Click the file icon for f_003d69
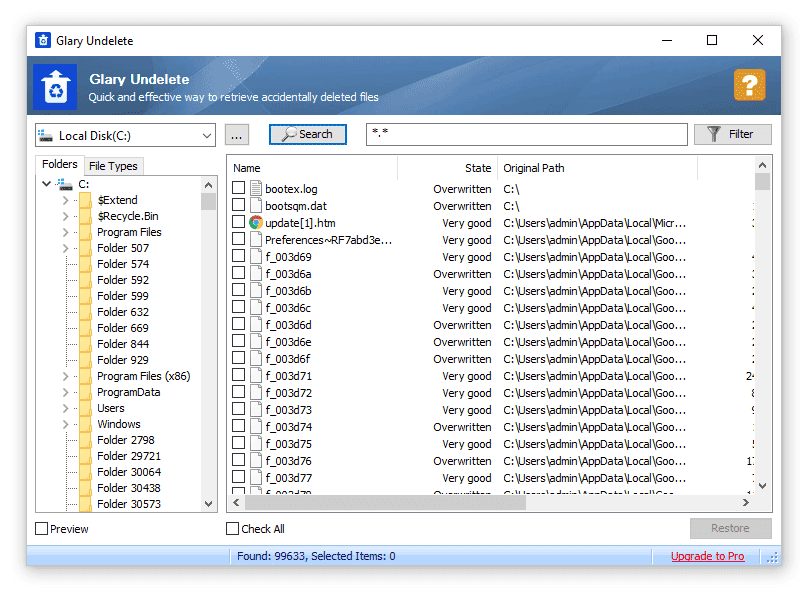812x599 pixels. click(x=256, y=257)
